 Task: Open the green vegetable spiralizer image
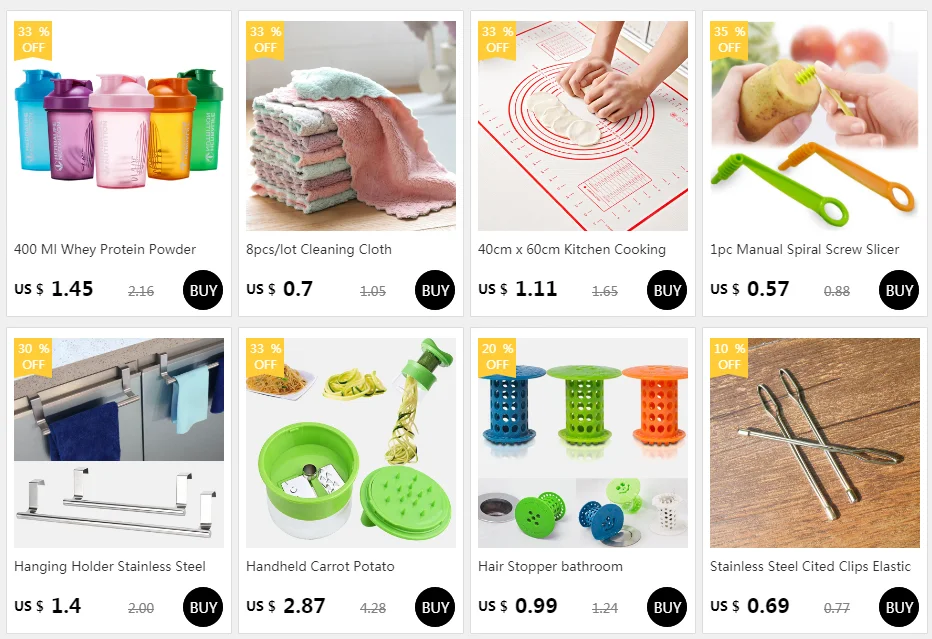351,443
